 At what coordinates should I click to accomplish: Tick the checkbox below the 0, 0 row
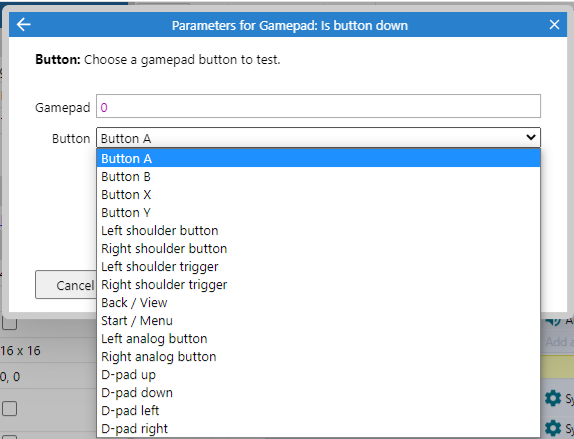(10, 408)
